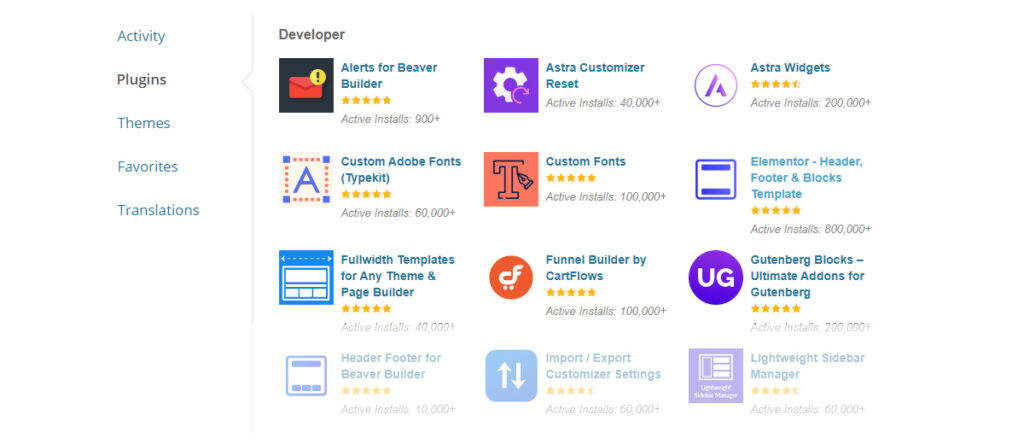The height and width of the screenshot is (444, 1024).
Task: Open Elementor - Header, Footer & Blocks Template link
Action: click(807, 178)
